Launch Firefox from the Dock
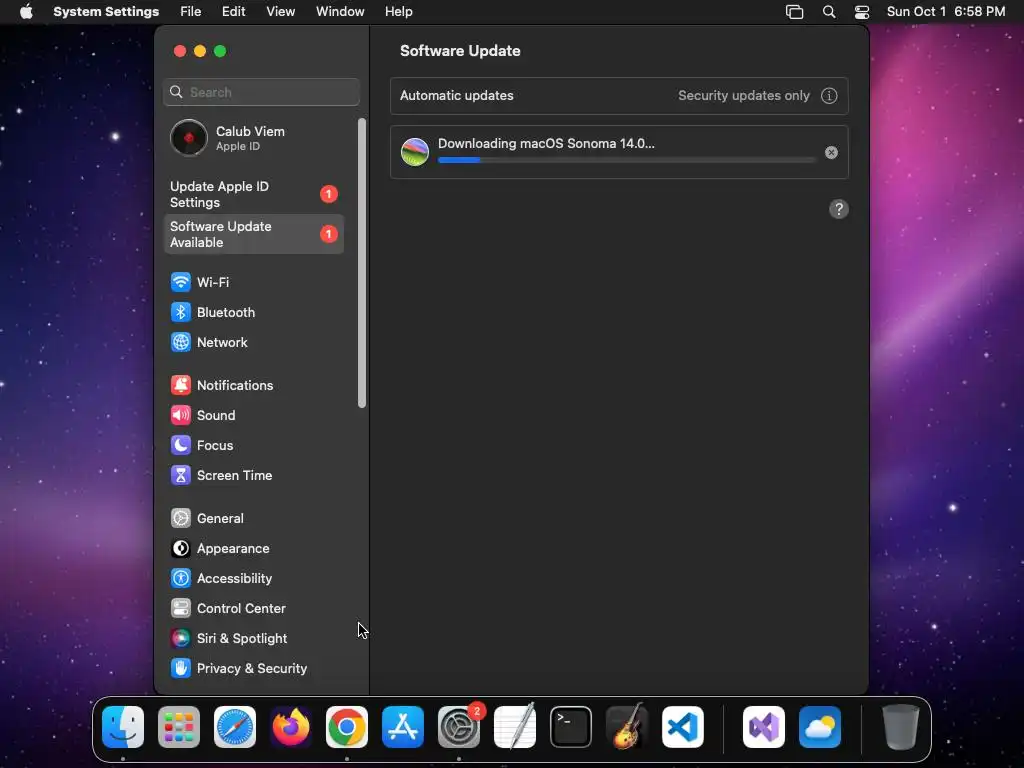Screen dimensions: 1024x768 click(x=291, y=727)
